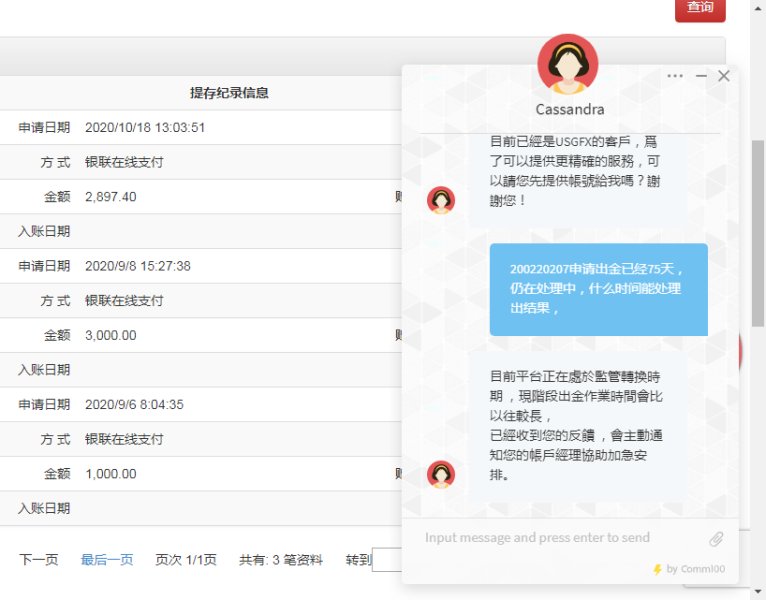Focus the chat message input field

[560, 538]
